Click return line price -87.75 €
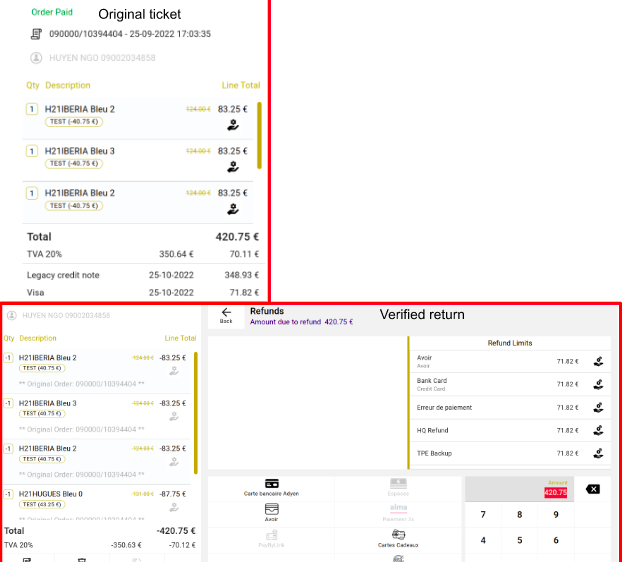 coord(173,494)
